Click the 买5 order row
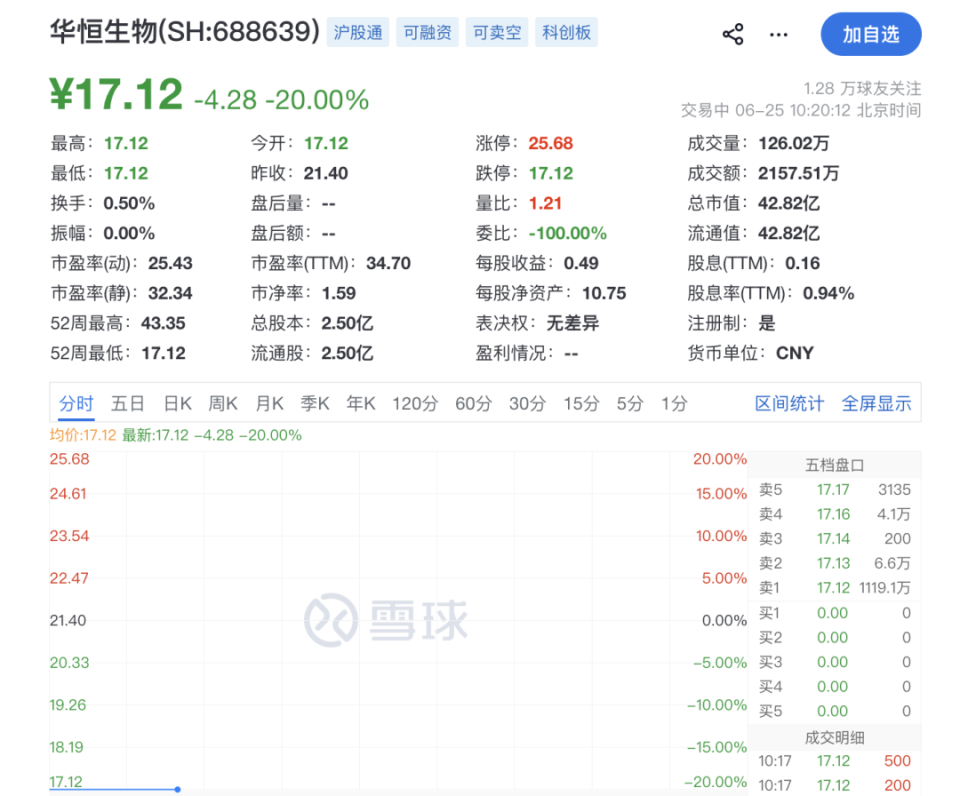The height and width of the screenshot is (796, 960). pos(834,711)
